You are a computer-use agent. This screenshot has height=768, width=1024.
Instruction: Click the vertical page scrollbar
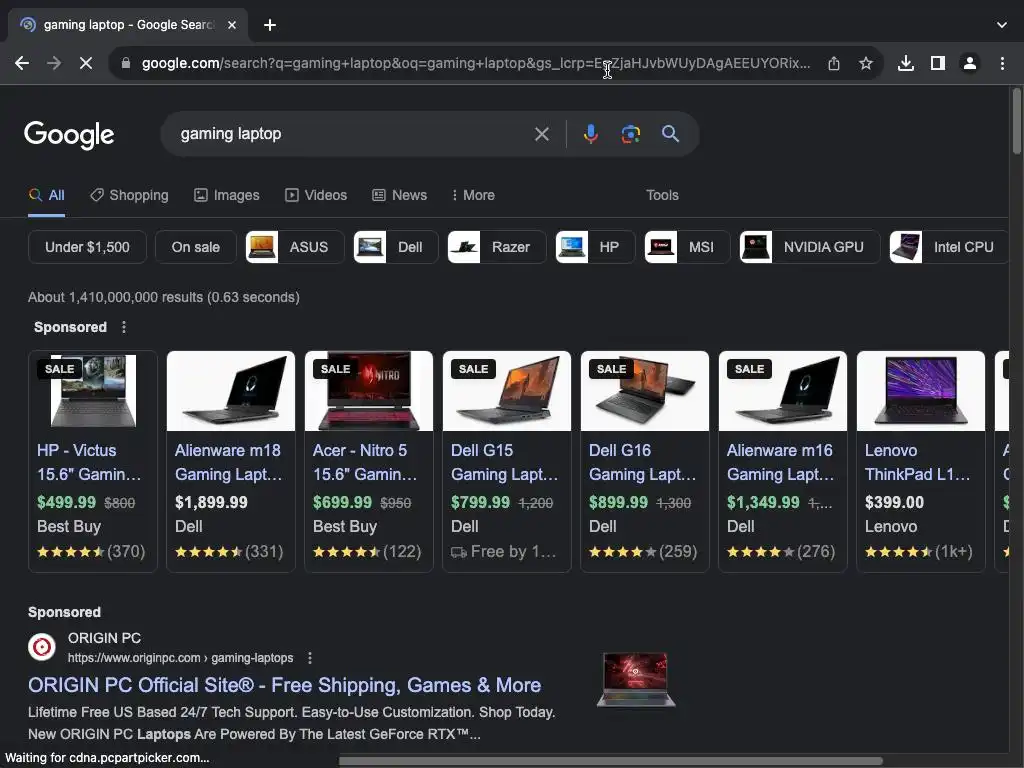[x=1017, y=121]
